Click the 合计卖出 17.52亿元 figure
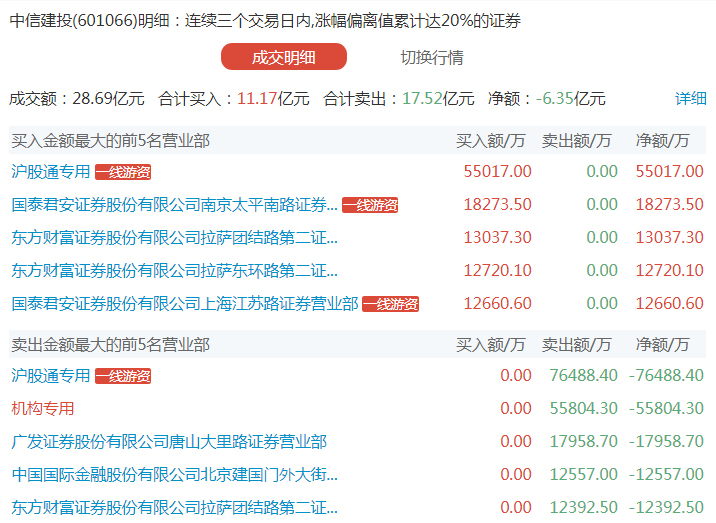Image resolution: width=716 pixels, height=523 pixels. (x=399, y=99)
